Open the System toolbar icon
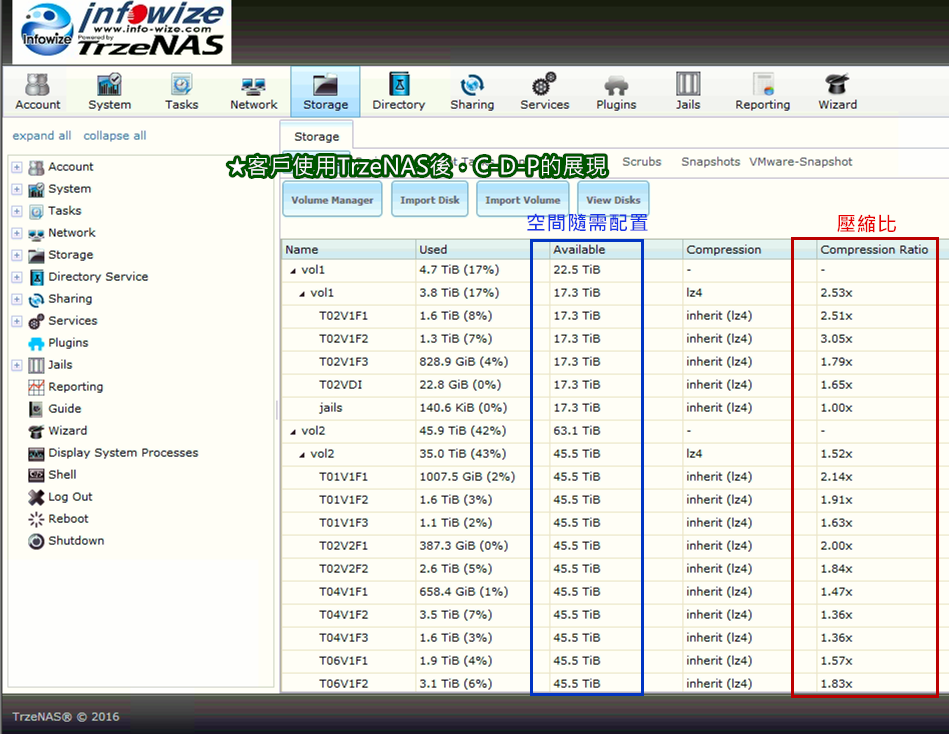Image resolution: width=949 pixels, height=734 pixels. pos(110,91)
